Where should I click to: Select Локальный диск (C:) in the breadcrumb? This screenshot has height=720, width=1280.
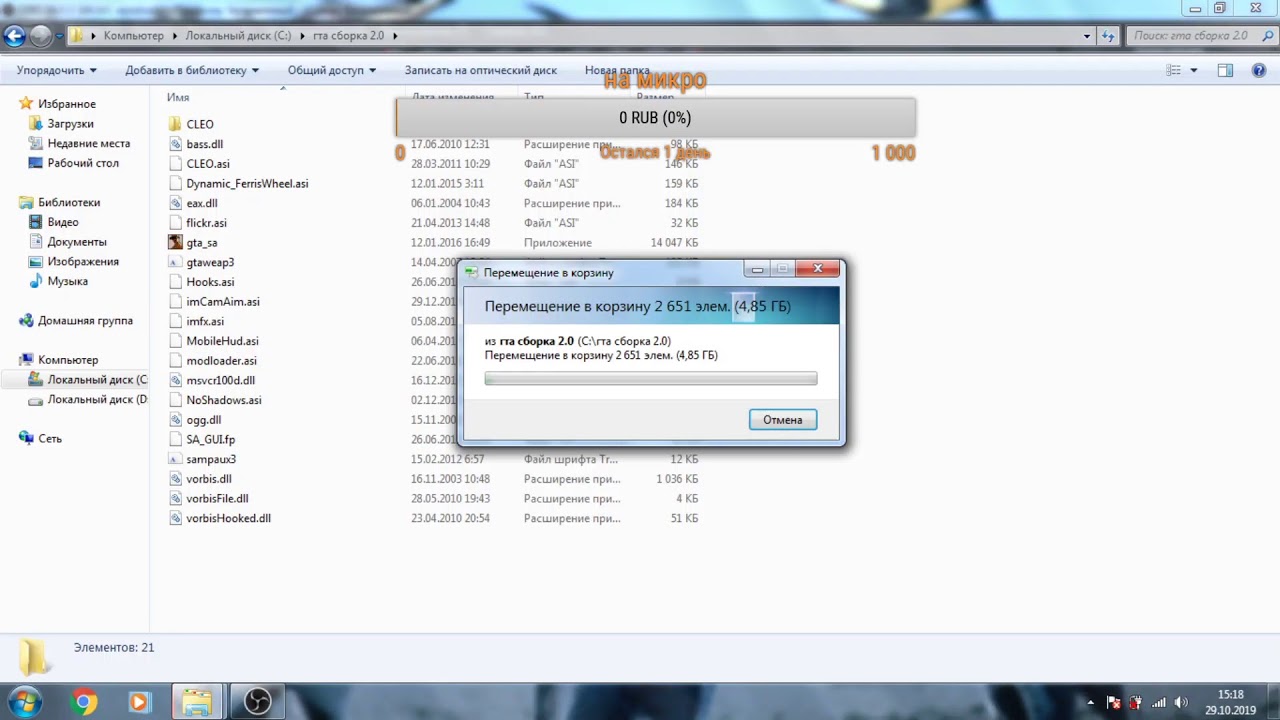pos(238,36)
